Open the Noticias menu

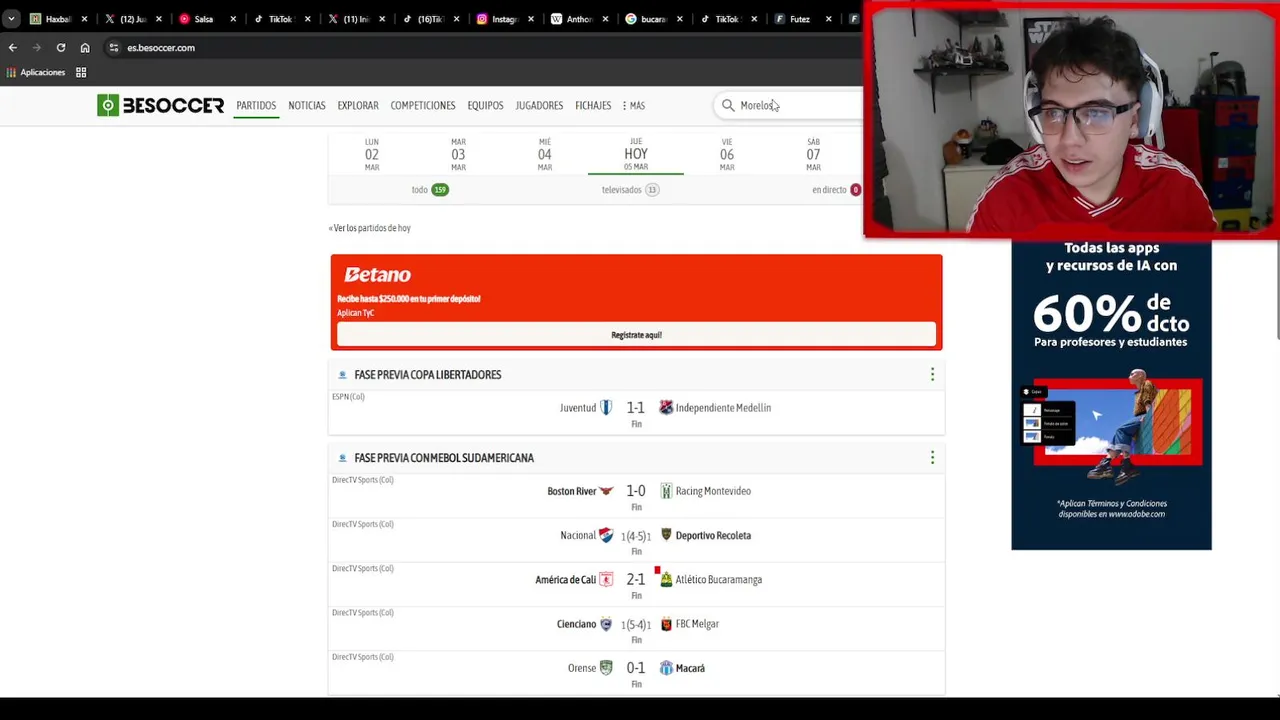click(307, 105)
